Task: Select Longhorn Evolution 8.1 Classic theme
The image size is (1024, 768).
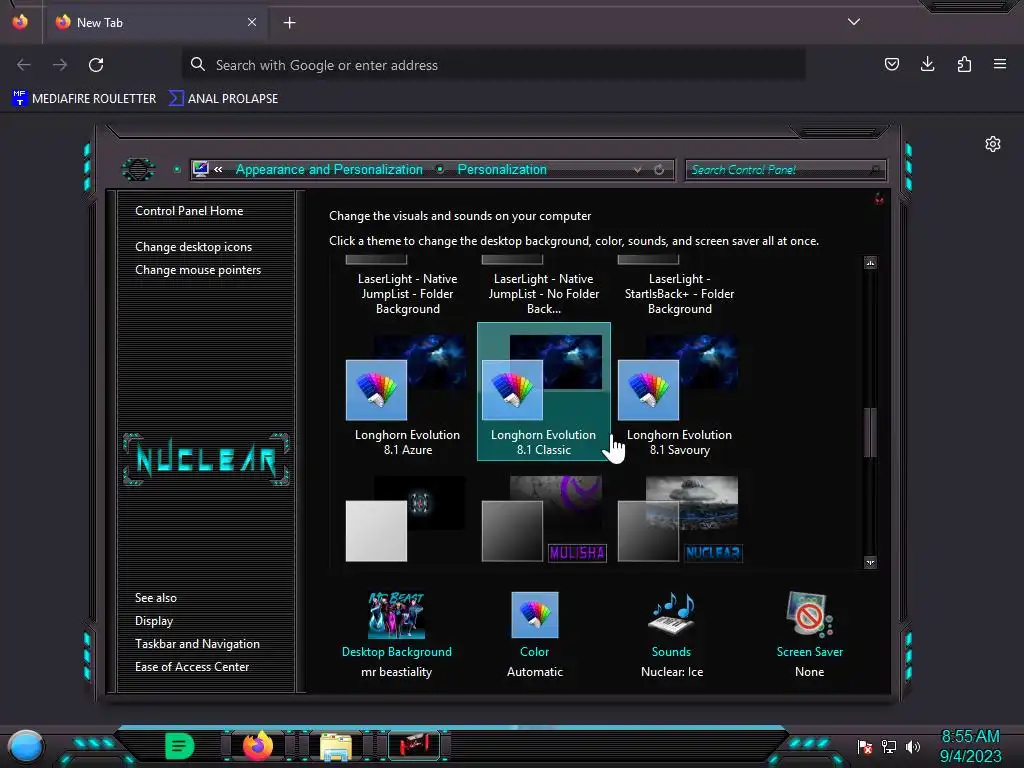Action: point(543,392)
